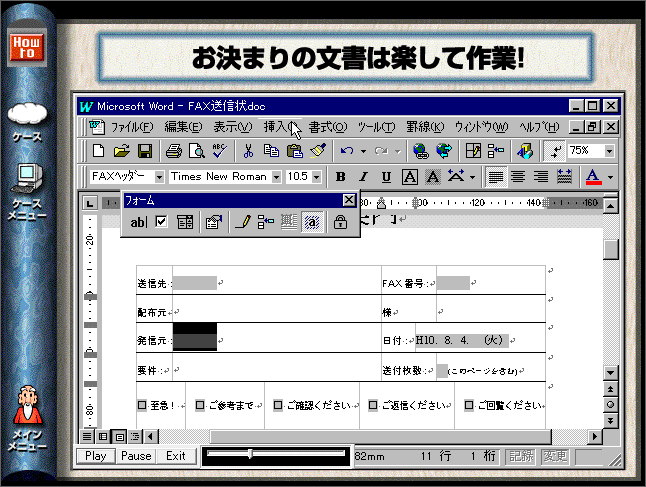Viewport: 646px width, 487px height.
Task: Open Tables and Borders icon
Action: tap(473, 151)
